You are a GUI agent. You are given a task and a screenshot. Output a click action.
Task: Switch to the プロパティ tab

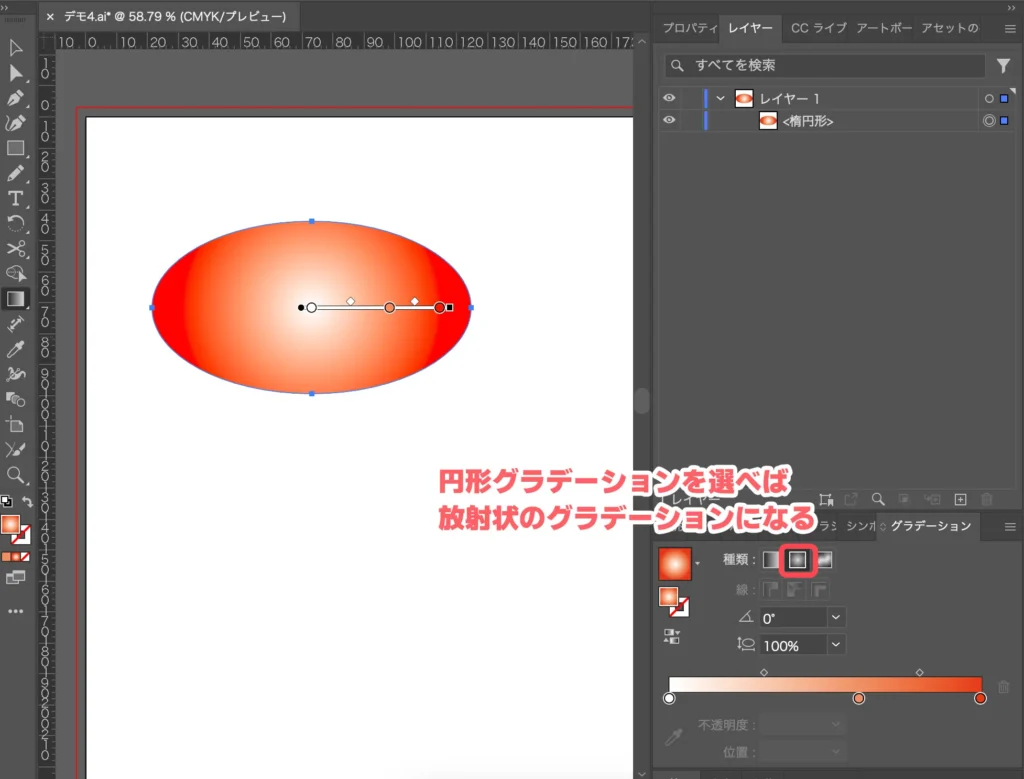click(688, 28)
